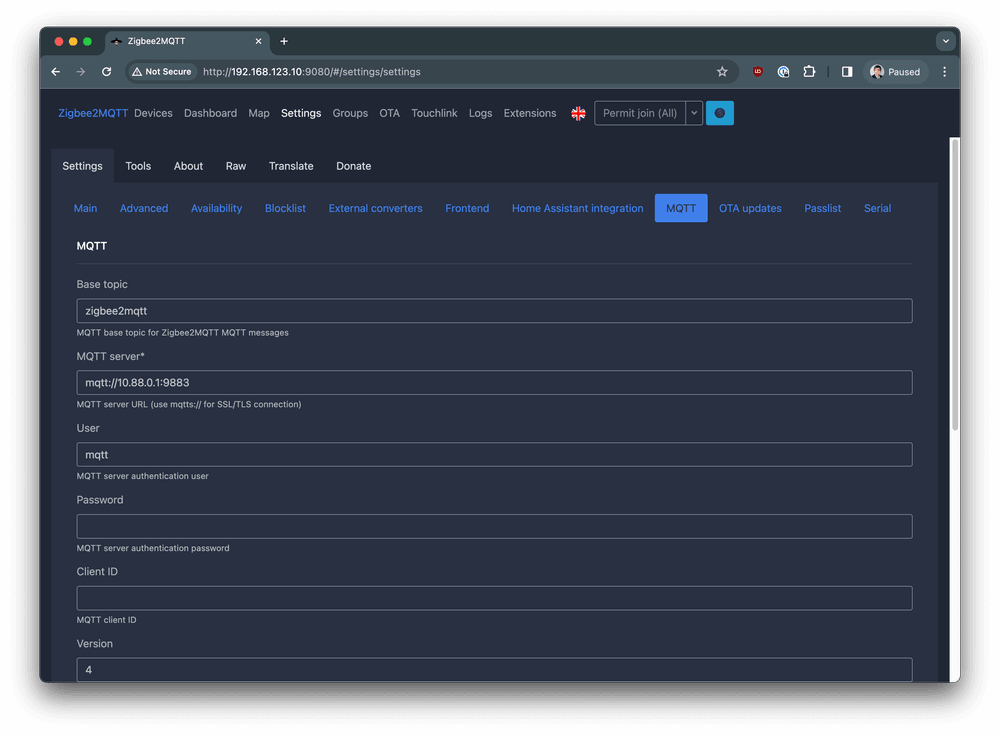Select the Advanced sub-tab
Image resolution: width=1000 pixels, height=735 pixels.
coord(144,208)
